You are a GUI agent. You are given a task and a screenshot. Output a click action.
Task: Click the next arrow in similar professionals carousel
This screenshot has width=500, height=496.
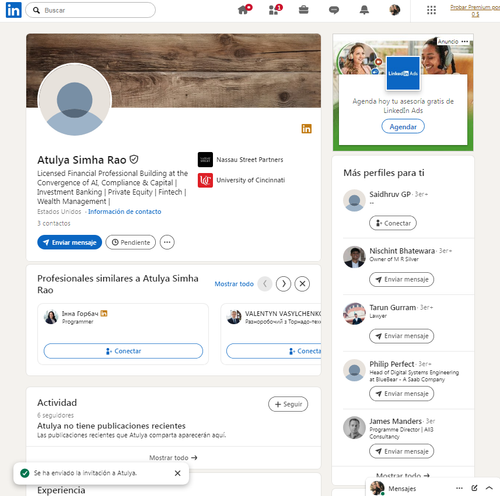coord(283,284)
